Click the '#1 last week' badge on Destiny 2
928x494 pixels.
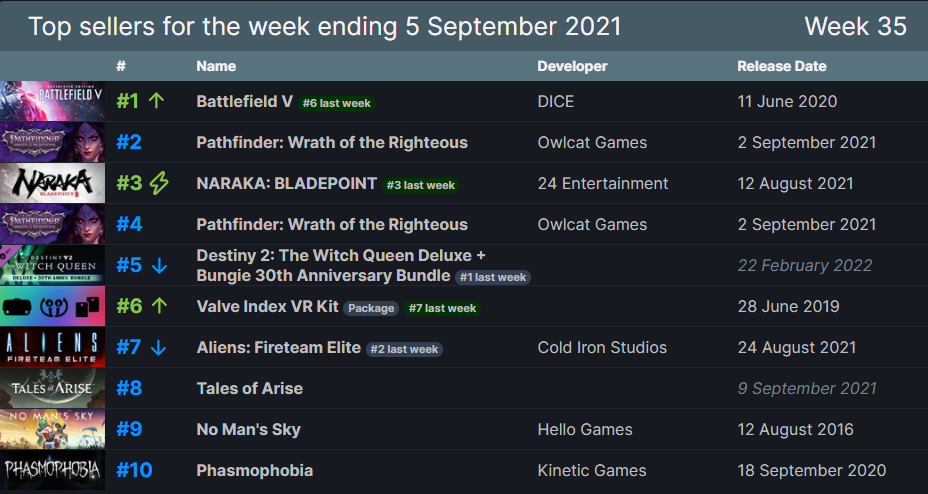coord(493,277)
